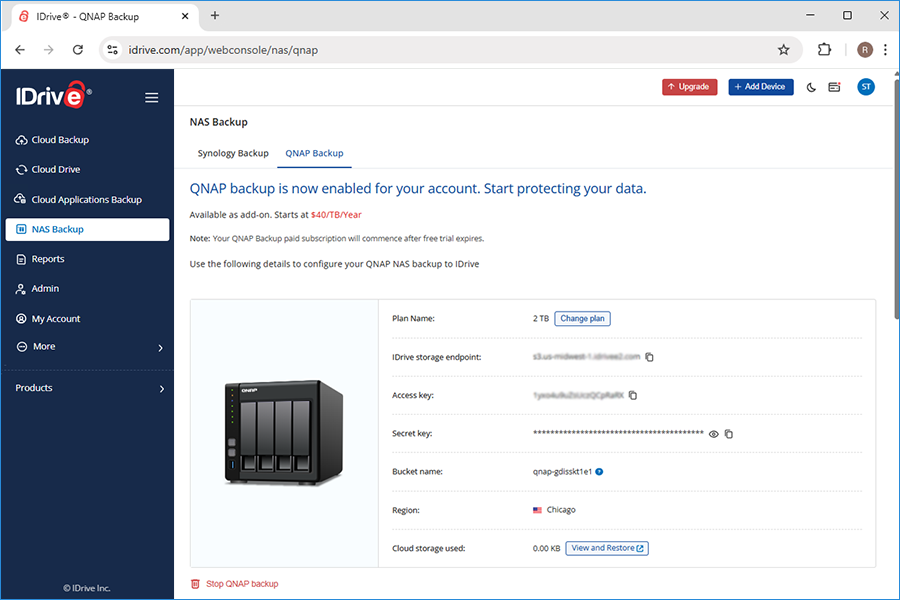
Task: Click the View and Restore button
Action: (607, 548)
